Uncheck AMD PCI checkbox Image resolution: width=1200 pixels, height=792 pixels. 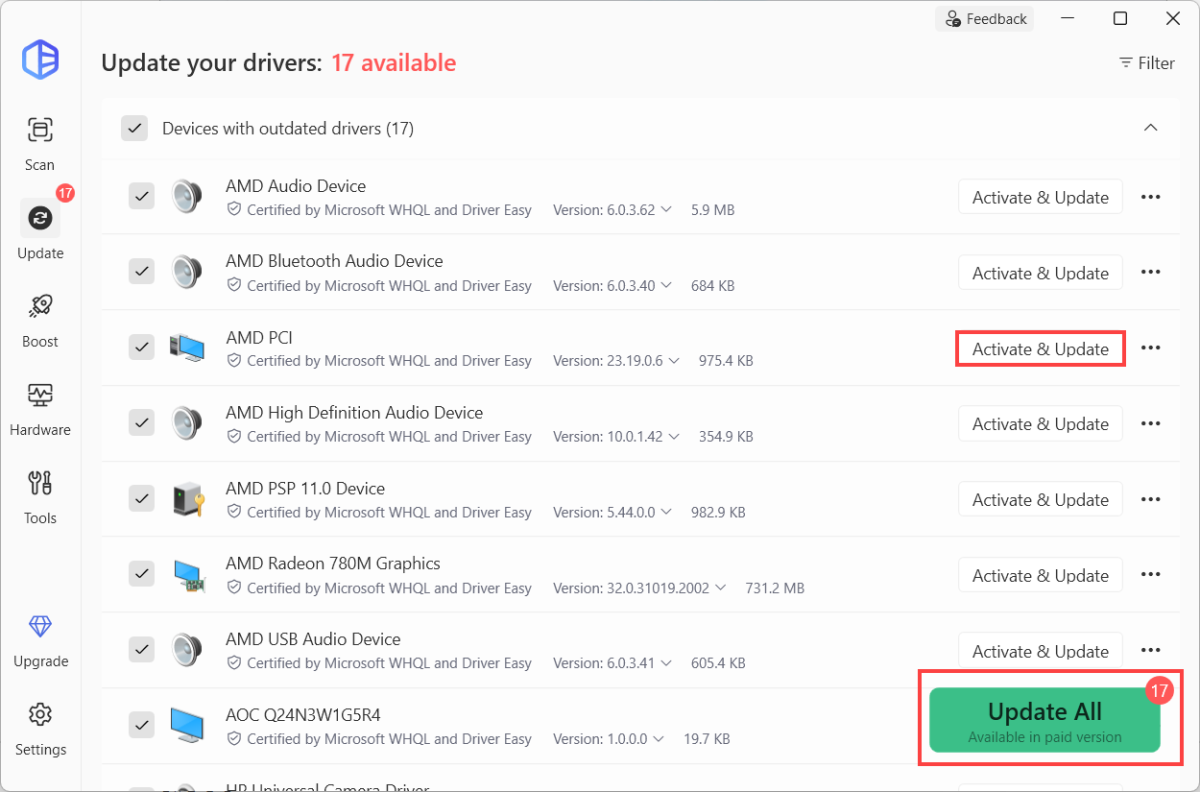(x=141, y=348)
